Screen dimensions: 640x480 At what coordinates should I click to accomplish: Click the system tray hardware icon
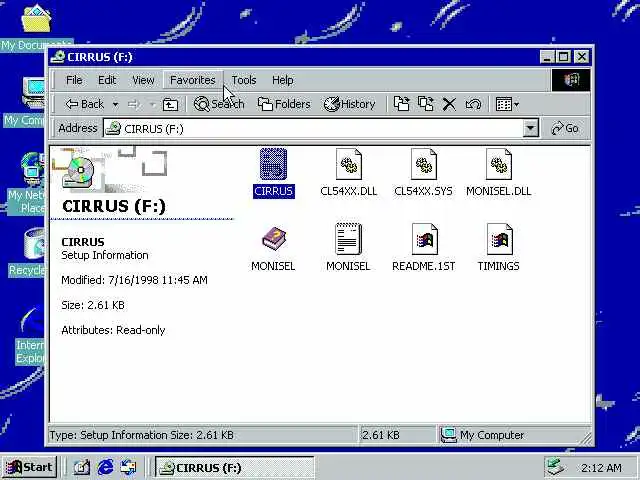pos(555,467)
